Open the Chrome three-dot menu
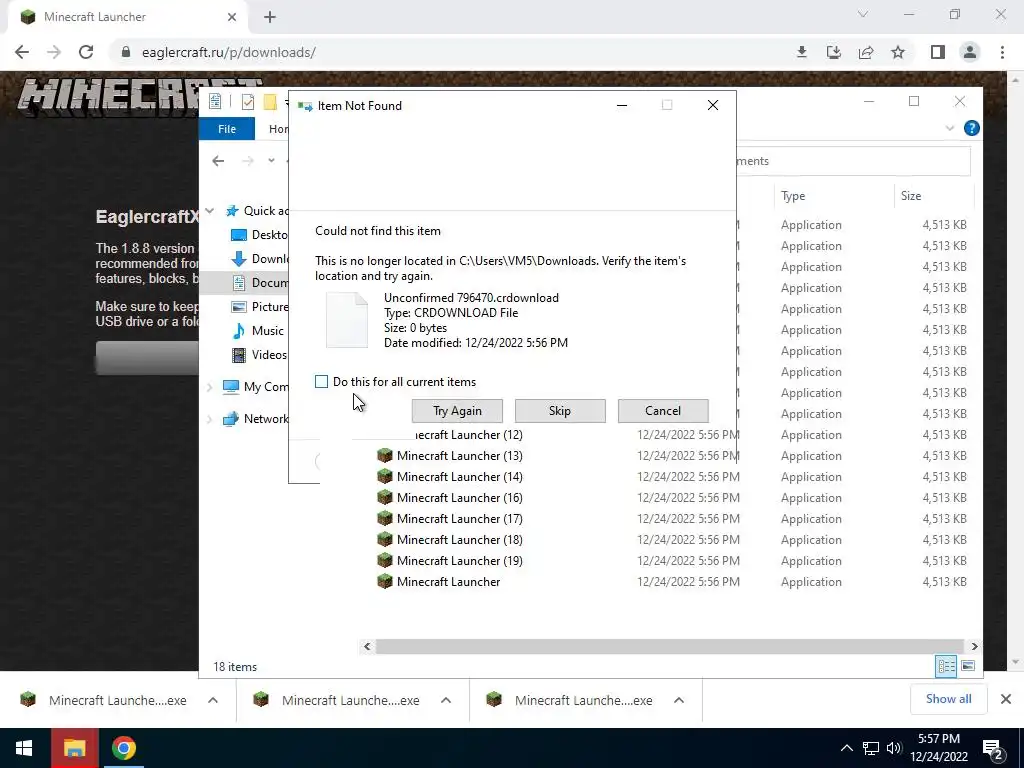The width and height of the screenshot is (1024, 768). coord(1002,52)
